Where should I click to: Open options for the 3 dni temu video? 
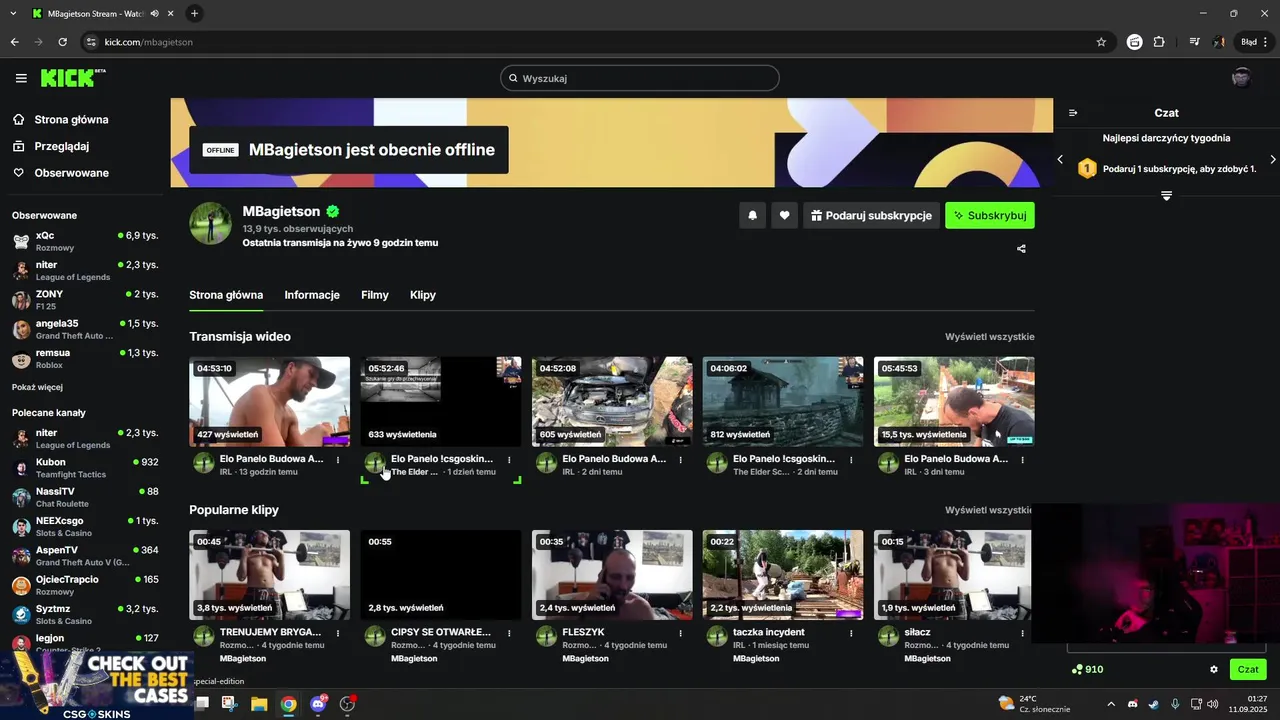point(1022,460)
